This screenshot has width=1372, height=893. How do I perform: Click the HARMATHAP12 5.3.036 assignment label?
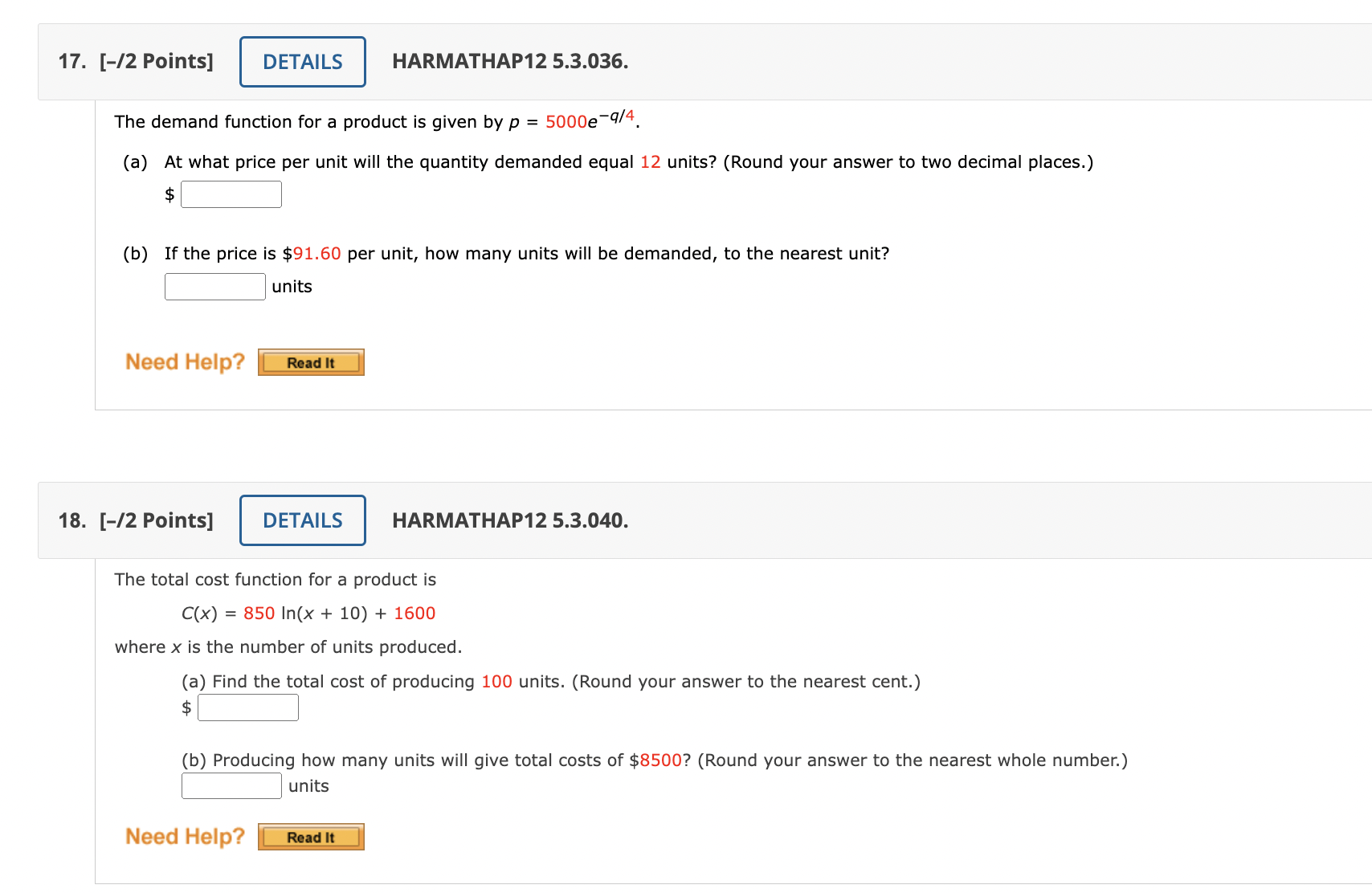point(509,61)
